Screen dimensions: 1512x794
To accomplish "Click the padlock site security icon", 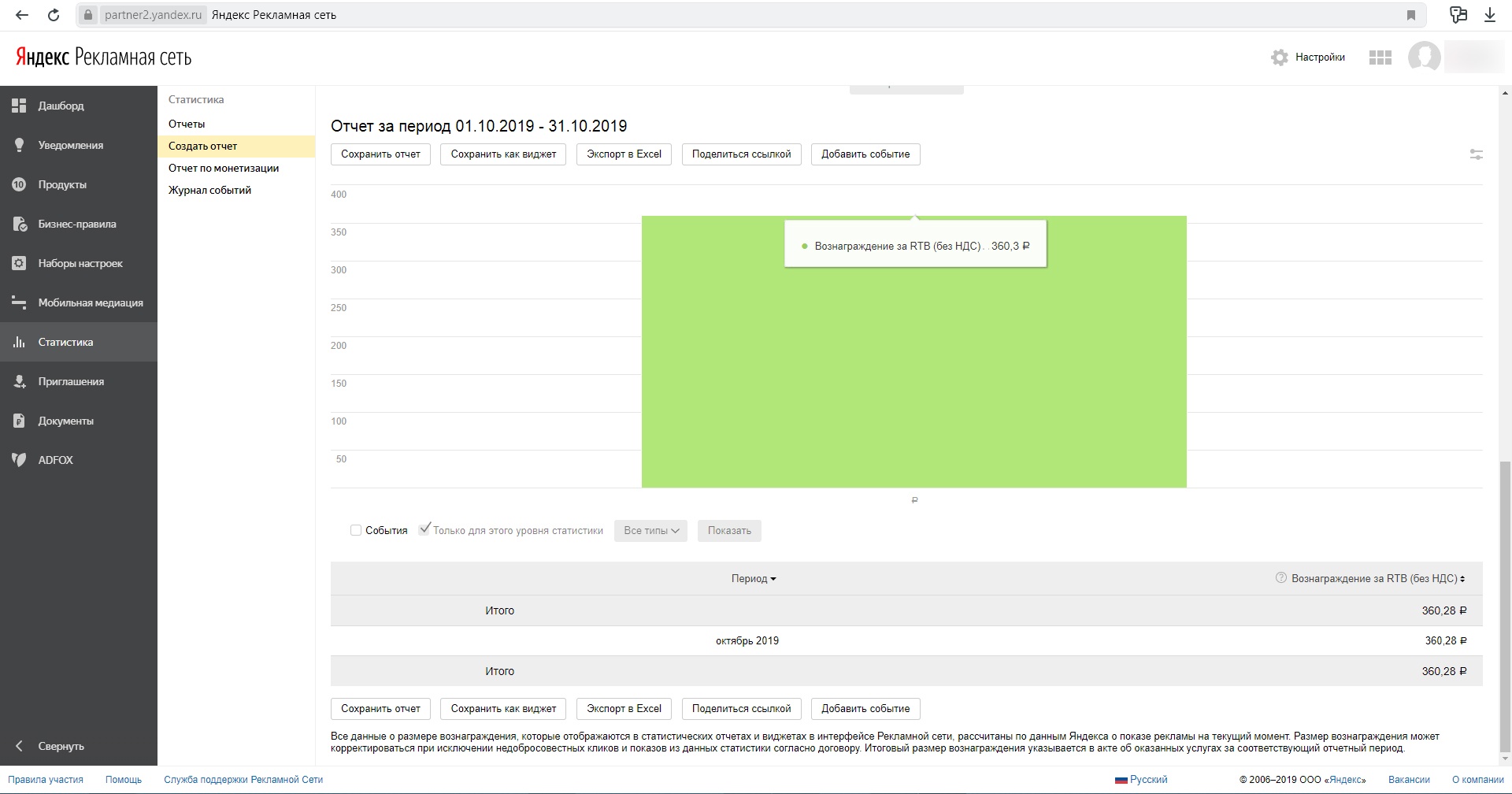I will pos(88,15).
